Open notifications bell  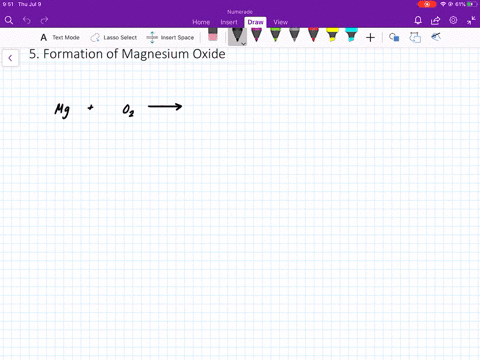click(x=418, y=20)
